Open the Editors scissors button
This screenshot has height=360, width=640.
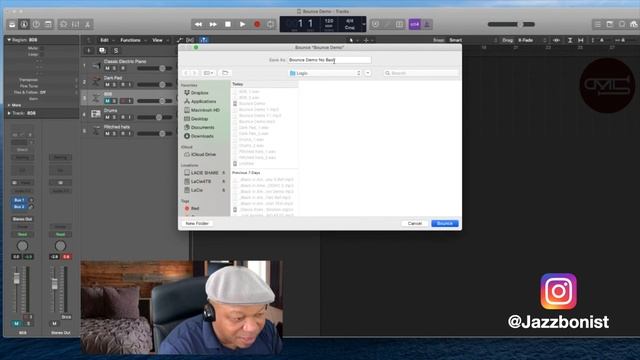87,24
